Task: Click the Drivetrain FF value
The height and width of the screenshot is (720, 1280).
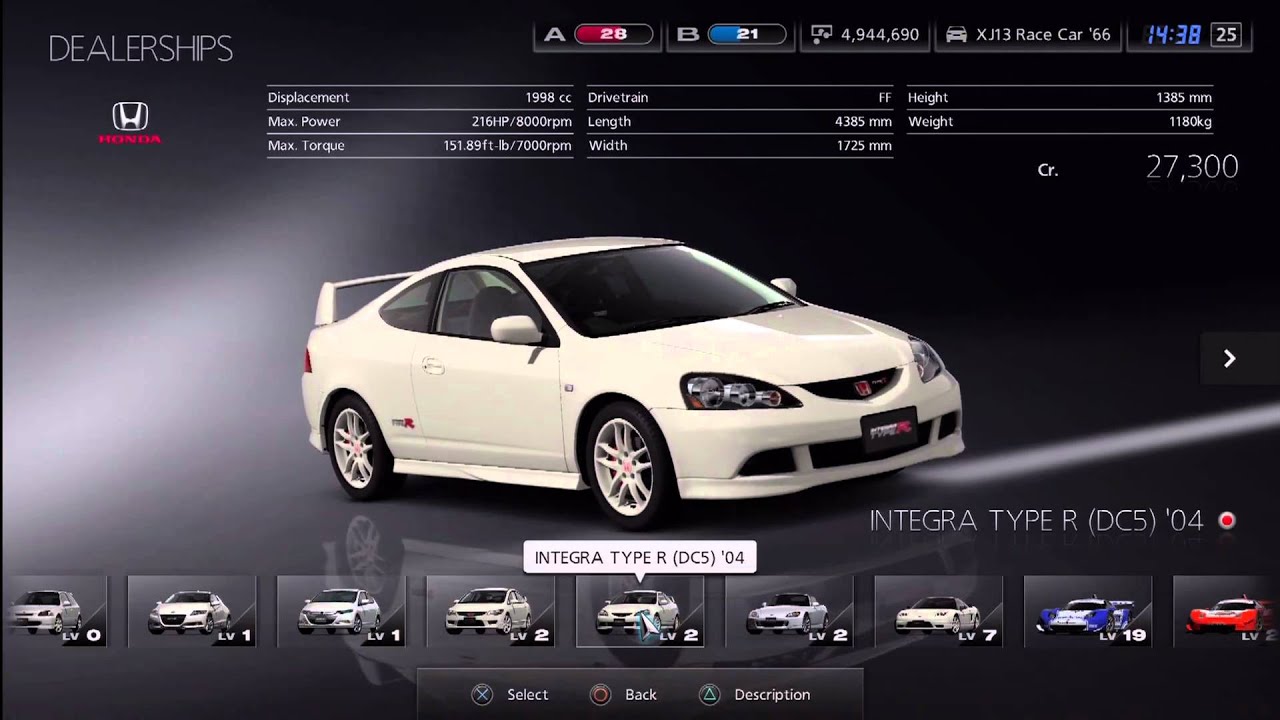Action: 885,98
